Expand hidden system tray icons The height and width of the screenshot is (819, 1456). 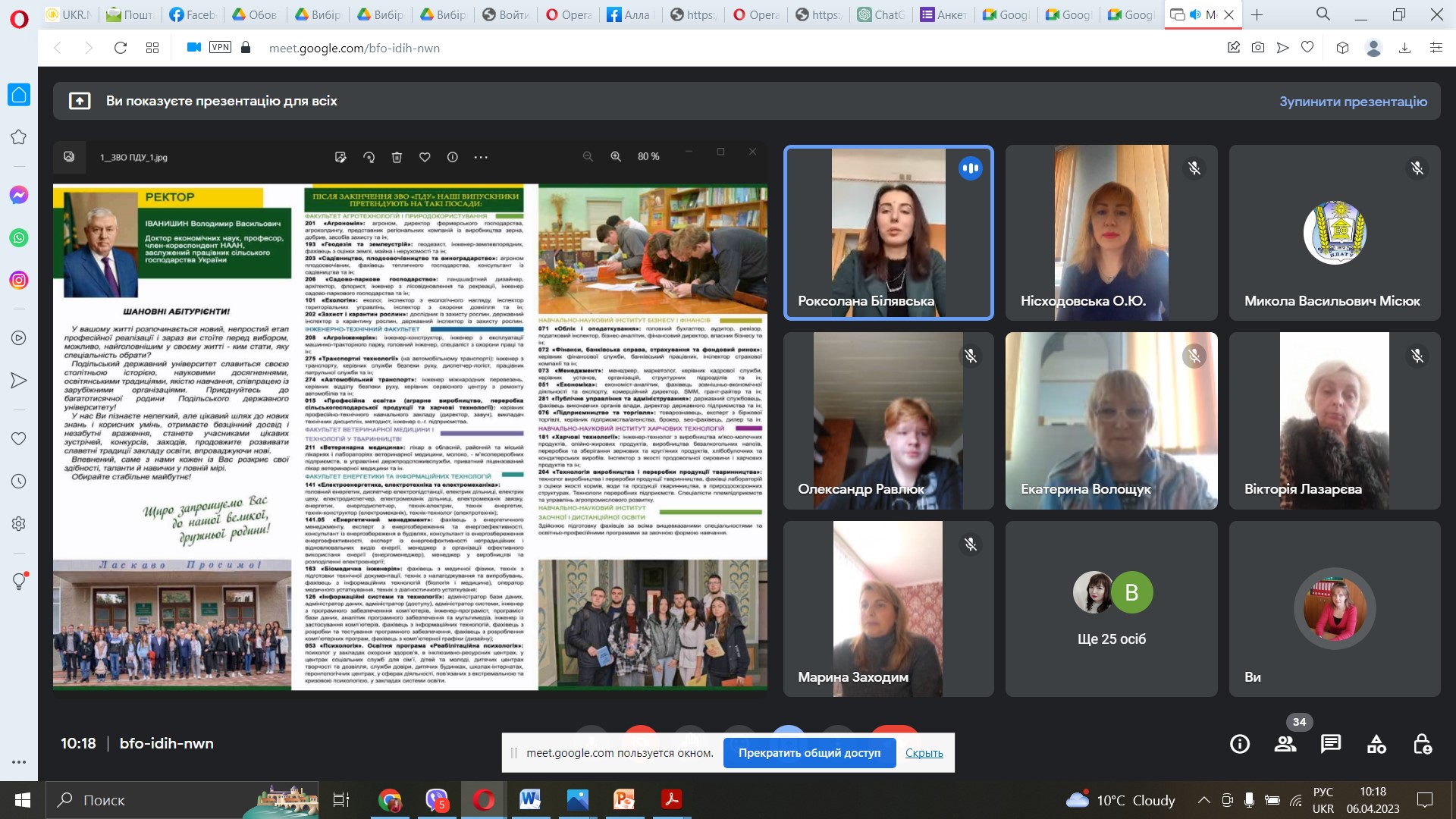pyautogui.click(x=1203, y=800)
